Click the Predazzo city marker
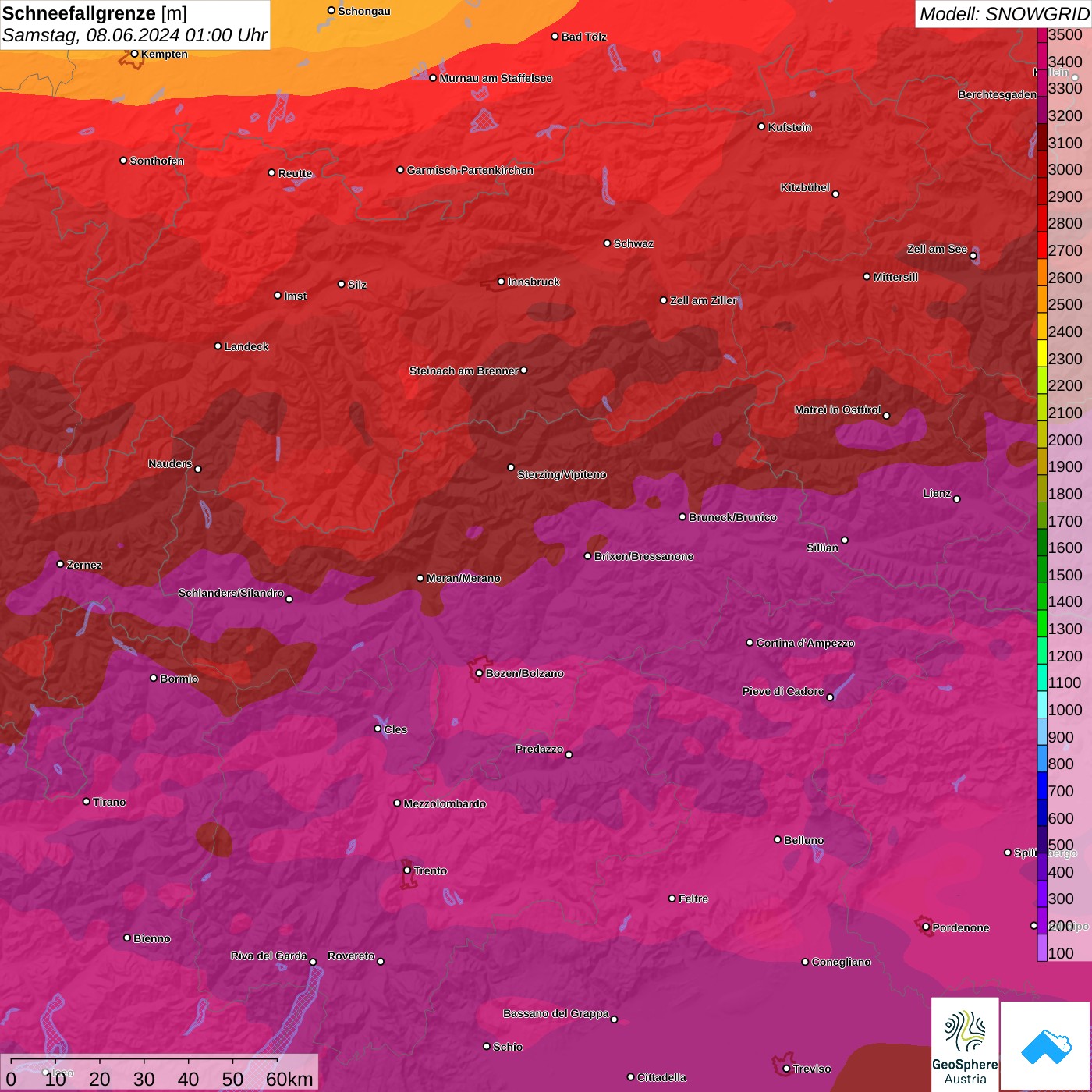Screen dimensions: 1092x1092 click(569, 754)
